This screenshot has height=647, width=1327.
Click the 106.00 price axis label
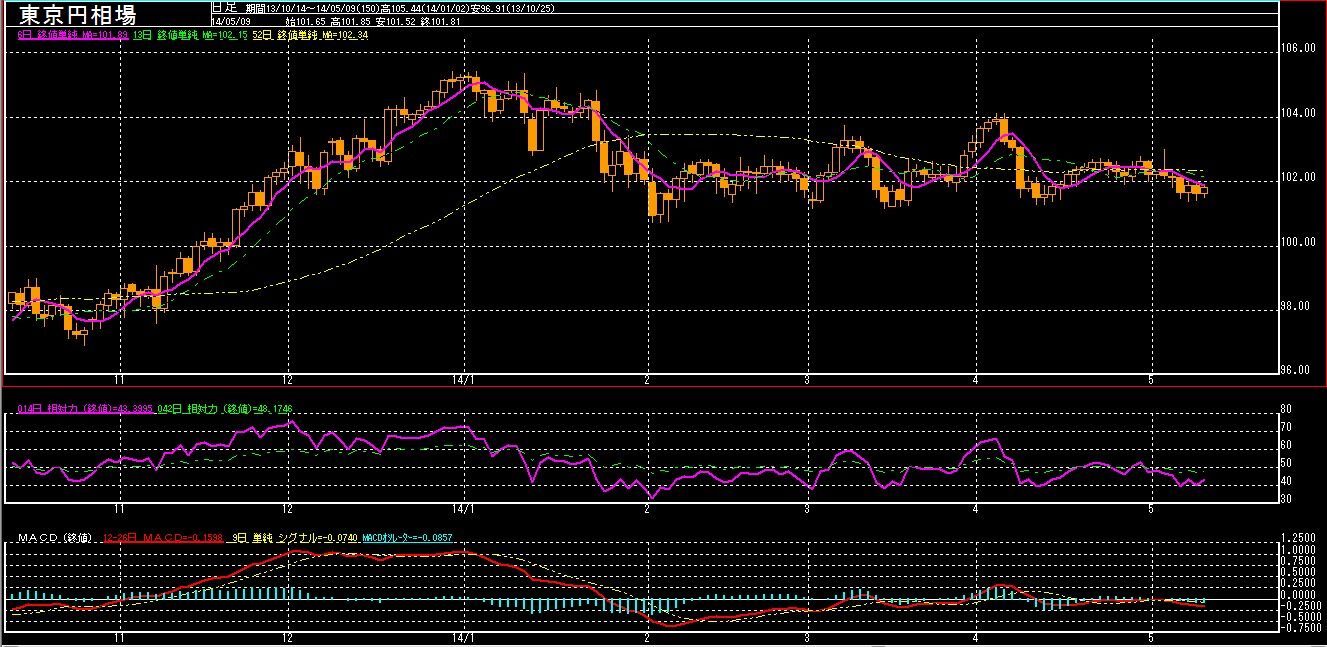[x=1300, y=48]
